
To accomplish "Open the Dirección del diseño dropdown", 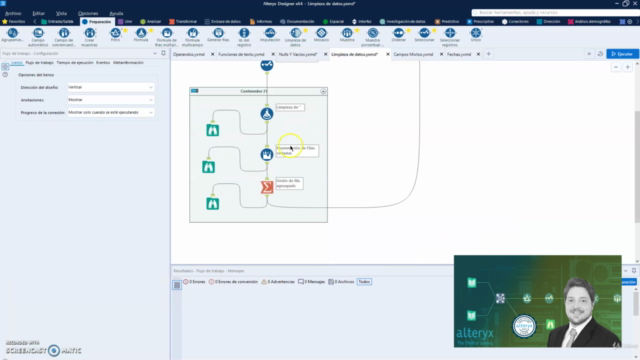I will [111, 87].
